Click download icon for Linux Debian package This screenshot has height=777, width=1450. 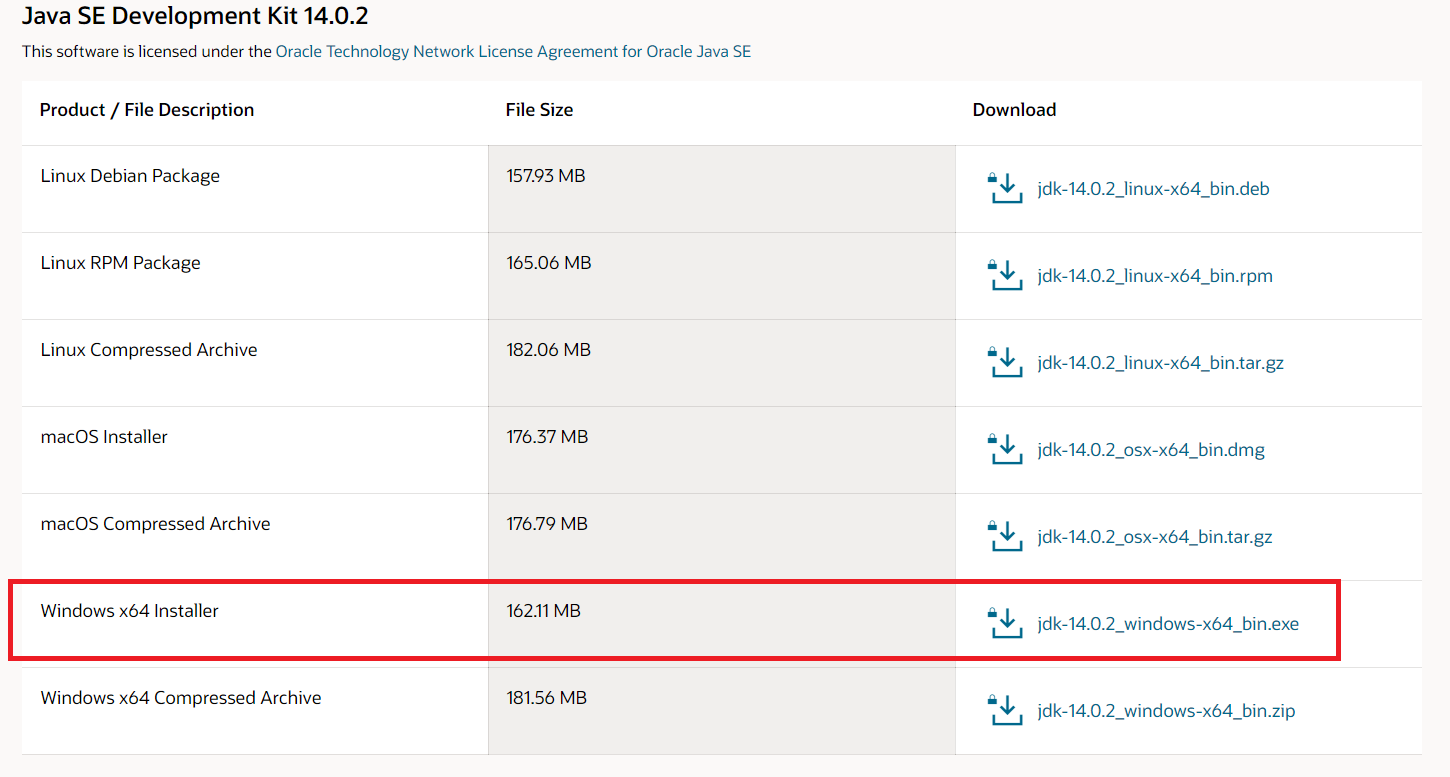coord(1005,188)
